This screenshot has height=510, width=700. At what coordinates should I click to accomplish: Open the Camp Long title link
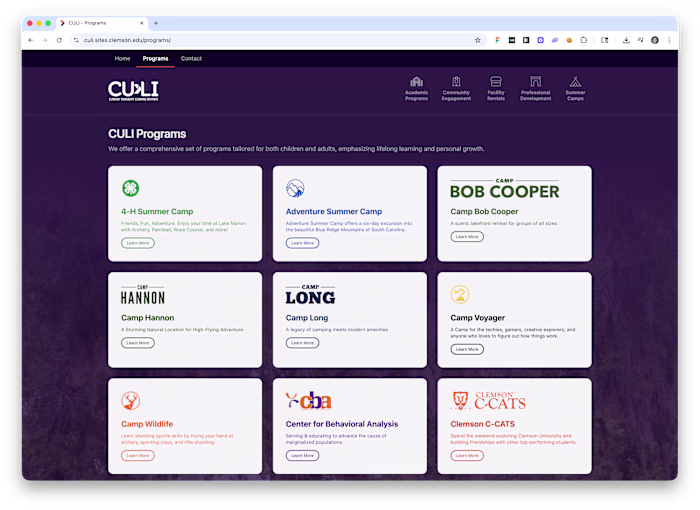coord(307,318)
